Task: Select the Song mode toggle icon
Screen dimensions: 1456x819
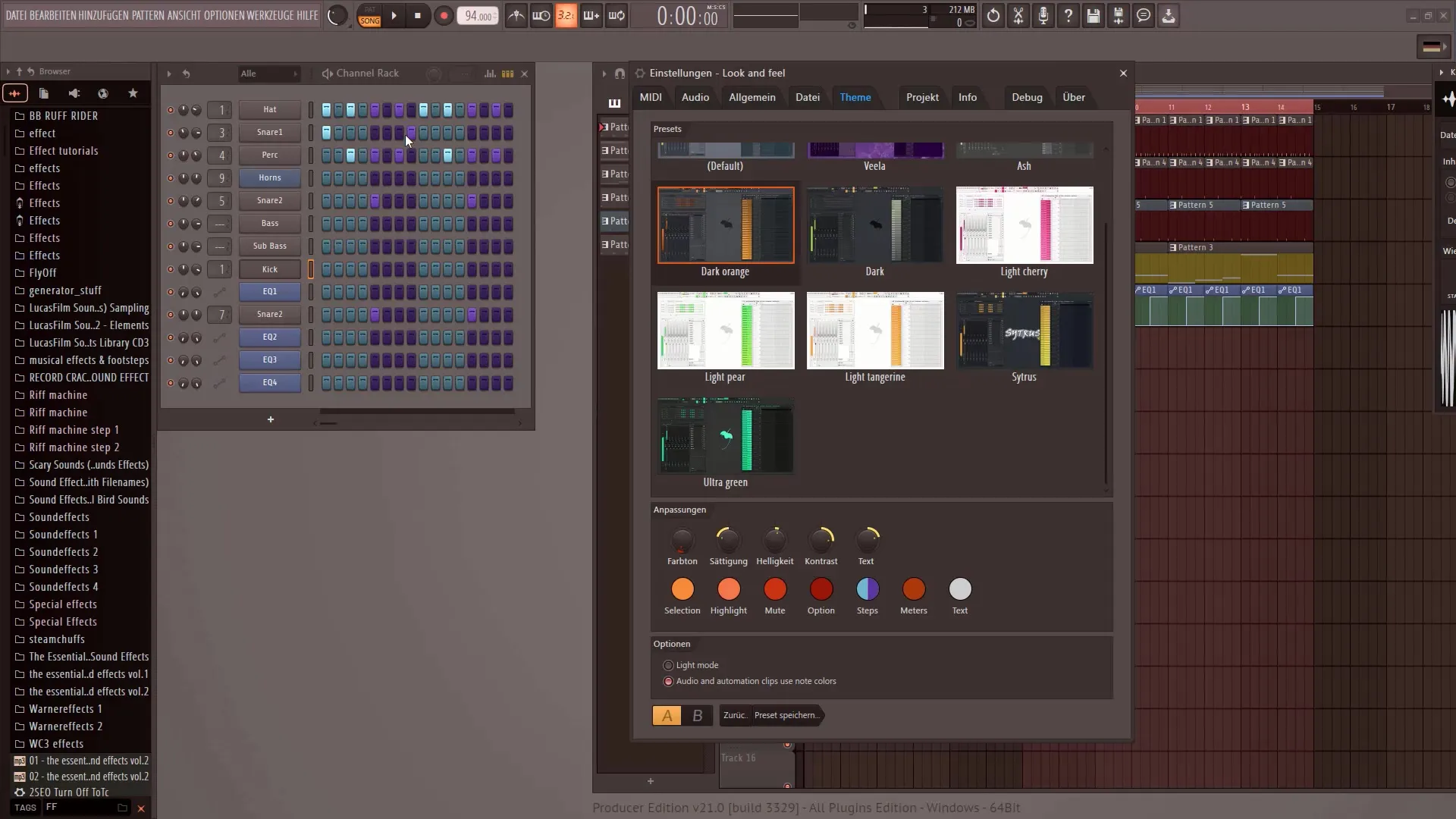Action: [x=369, y=15]
